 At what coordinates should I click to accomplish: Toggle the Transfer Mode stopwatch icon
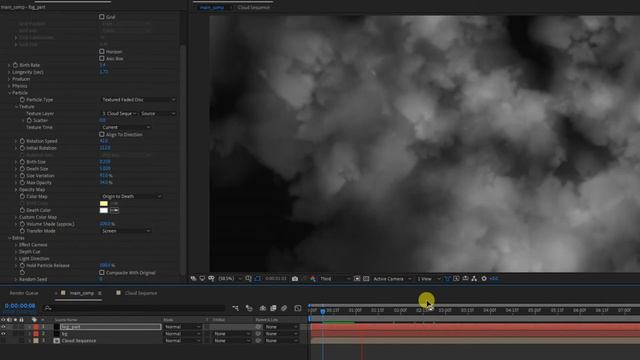[22, 231]
